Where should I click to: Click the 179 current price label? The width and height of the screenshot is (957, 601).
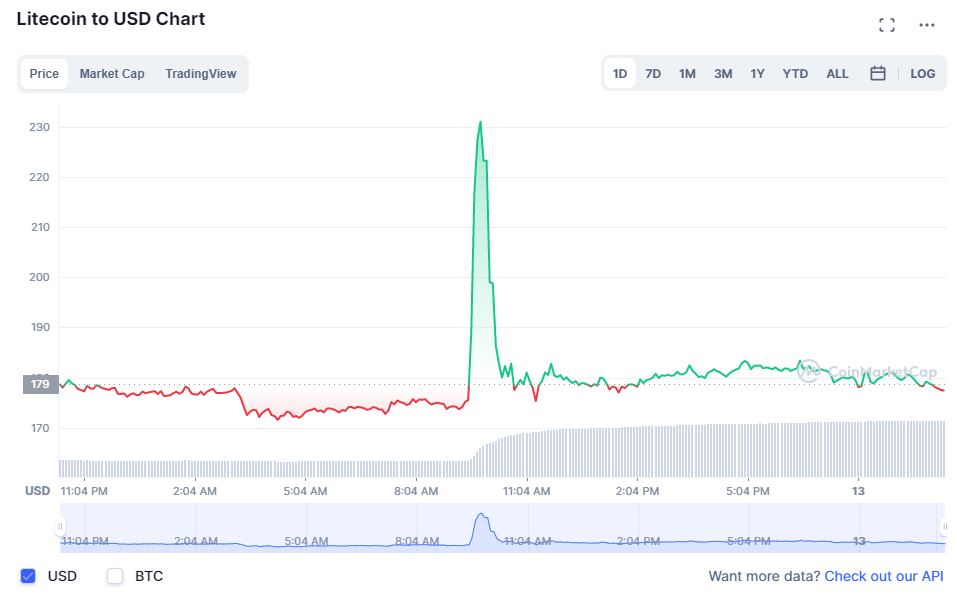[40, 384]
